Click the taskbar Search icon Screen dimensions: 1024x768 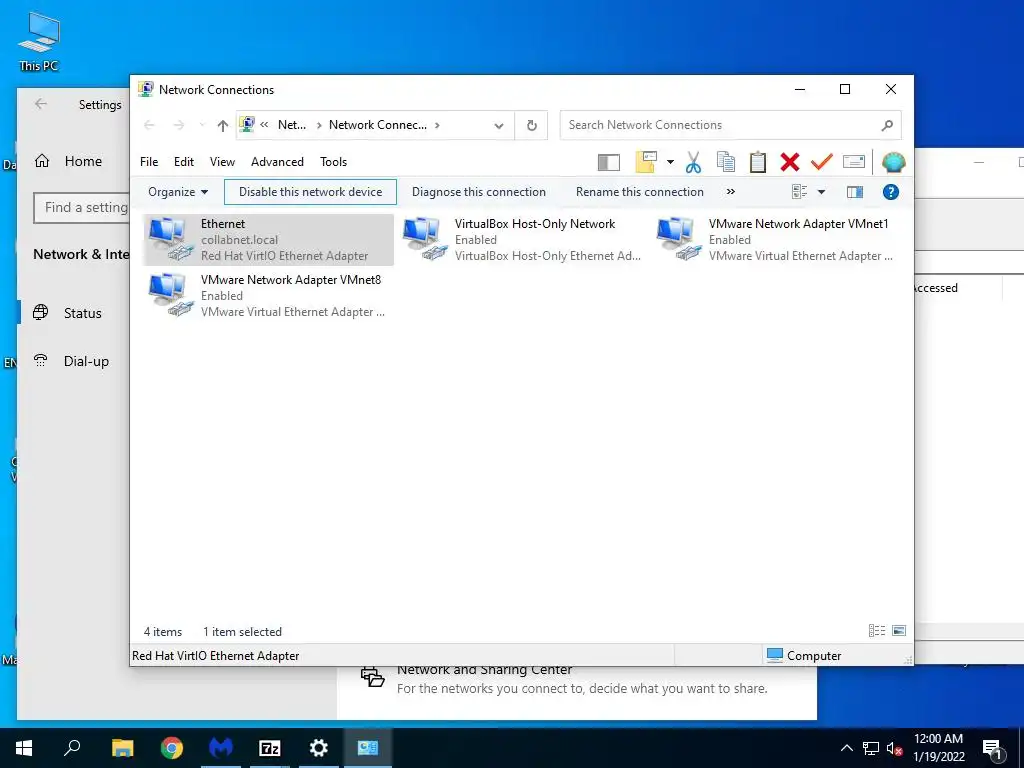tap(72, 748)
